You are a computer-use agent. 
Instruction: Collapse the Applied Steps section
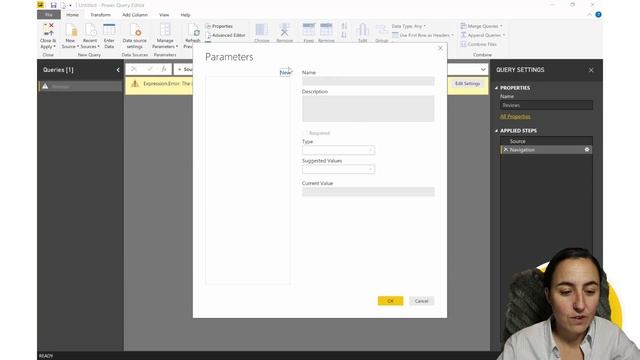click(x=496, y=131)
